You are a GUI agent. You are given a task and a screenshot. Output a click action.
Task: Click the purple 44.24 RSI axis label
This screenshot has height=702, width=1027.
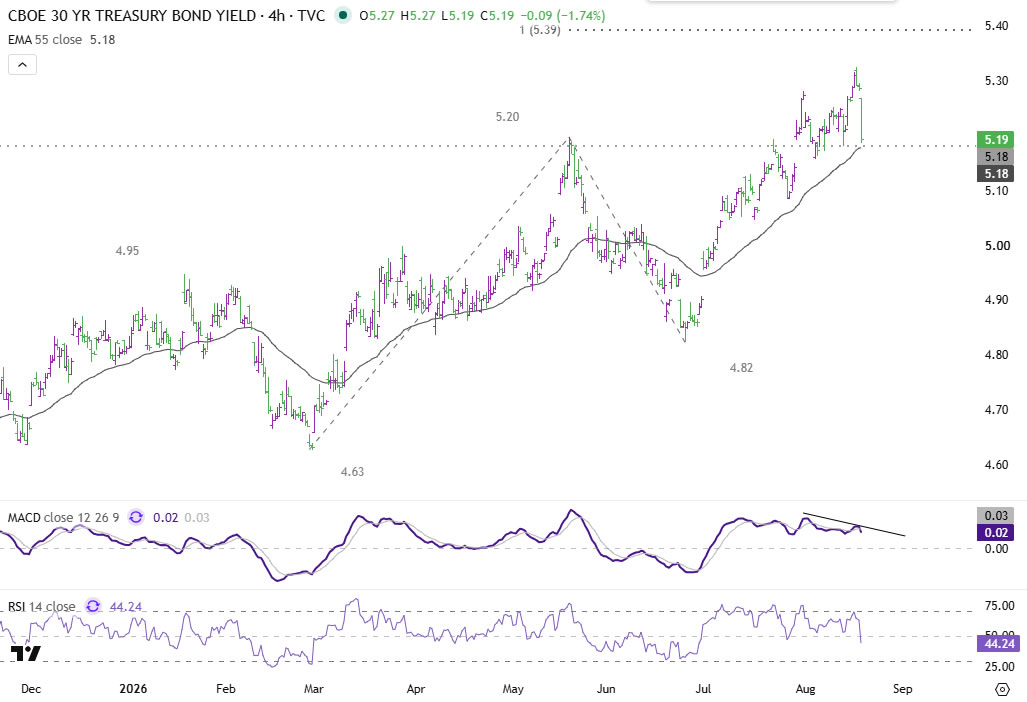pos(998,644)
